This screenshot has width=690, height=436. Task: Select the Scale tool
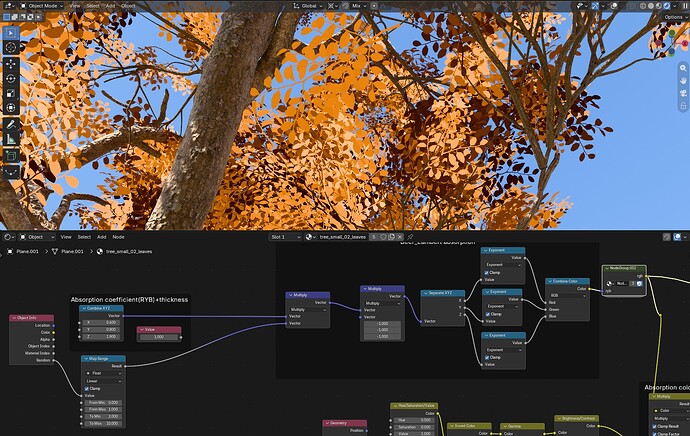point(11,93)
